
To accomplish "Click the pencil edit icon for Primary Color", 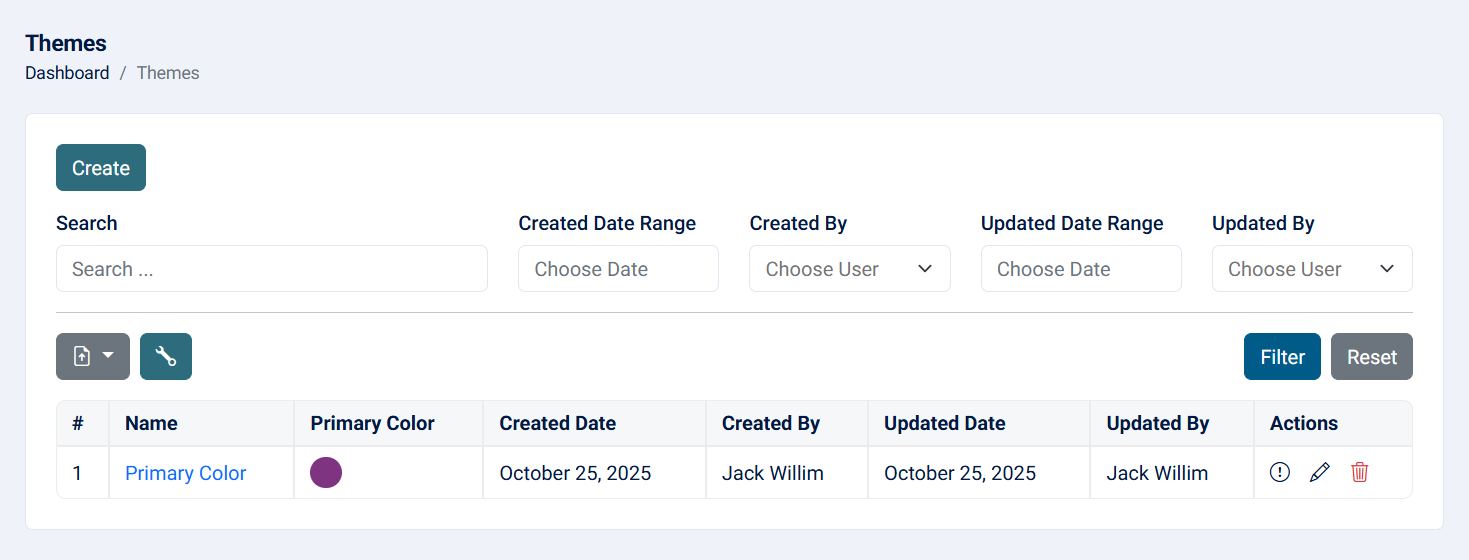I will click(x=1320, y=472).
